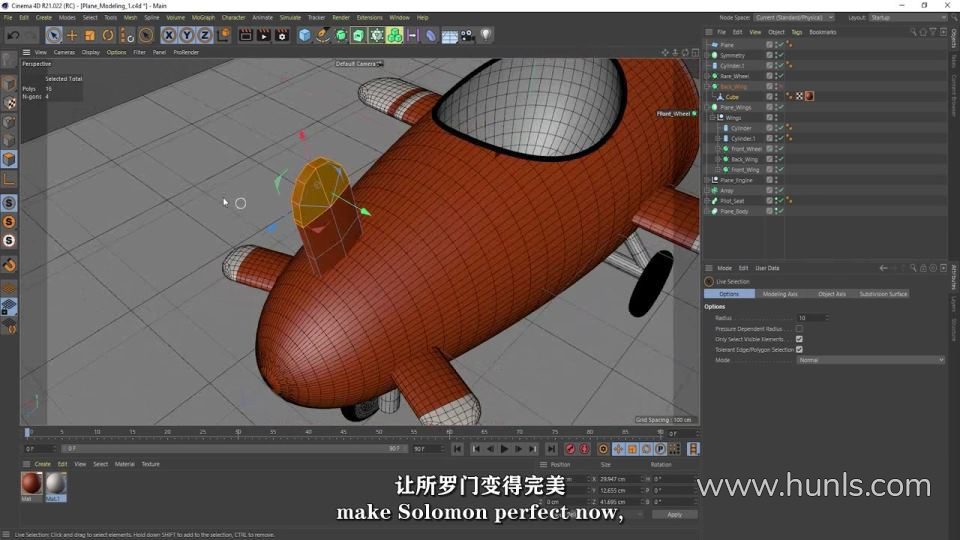Select the Rotate tool icon
960x540 pixels.
pyautogui.click(x=108, y=36)
